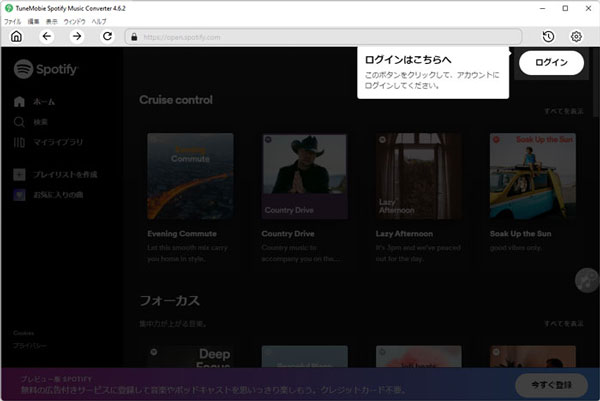Open the Soak Up the Sun playlist cover
The image size is (600, 401).
point(533,176)
